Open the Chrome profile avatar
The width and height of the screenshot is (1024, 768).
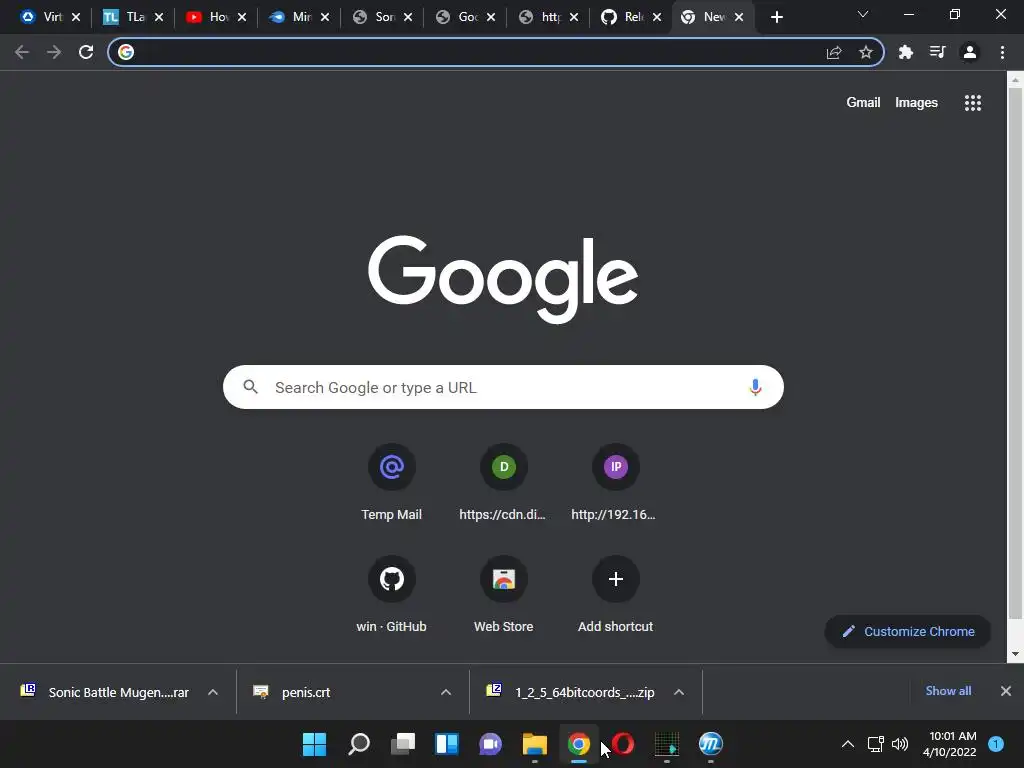[970, 52]
